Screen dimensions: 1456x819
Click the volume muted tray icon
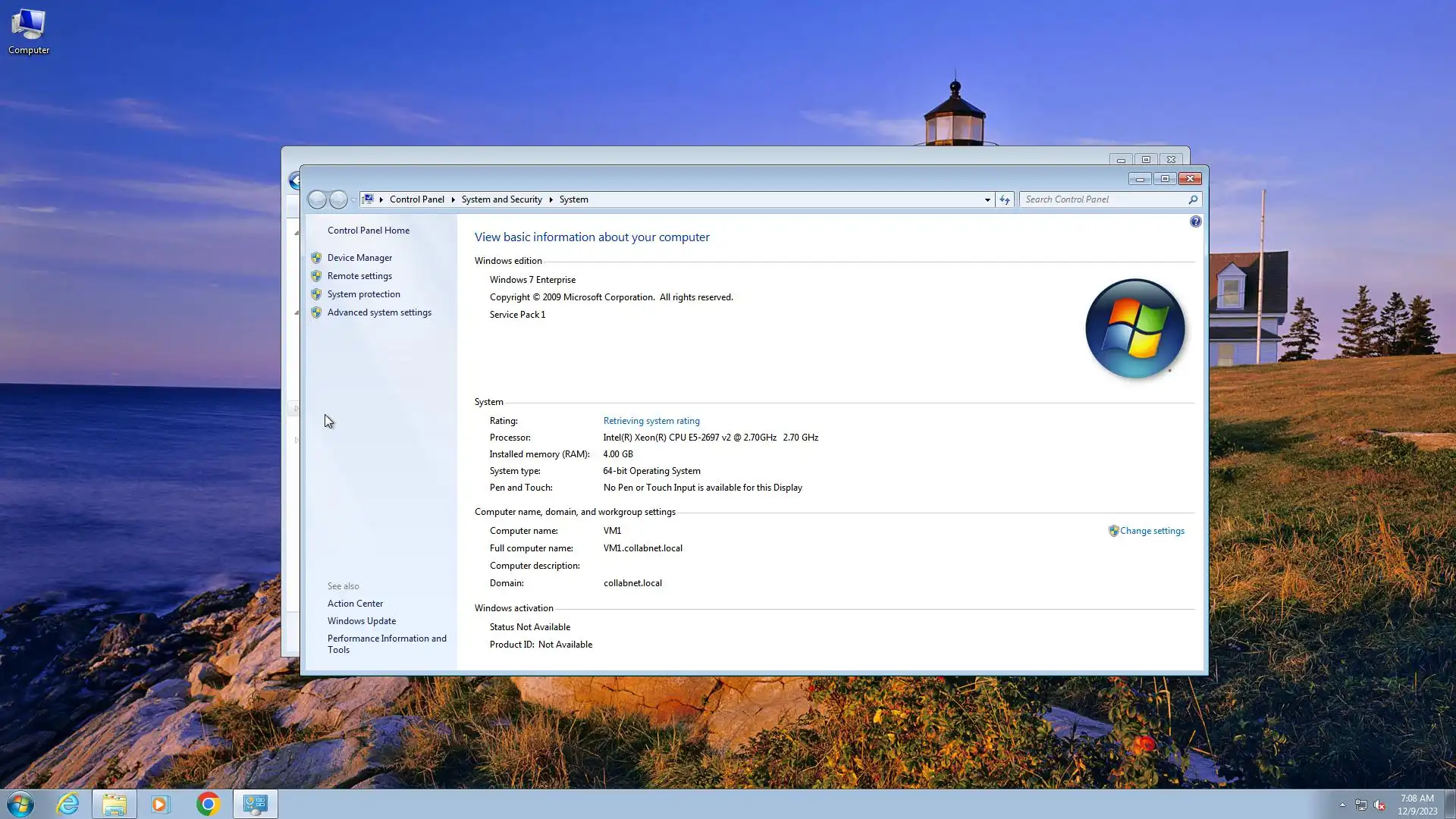coord(1379,805)
